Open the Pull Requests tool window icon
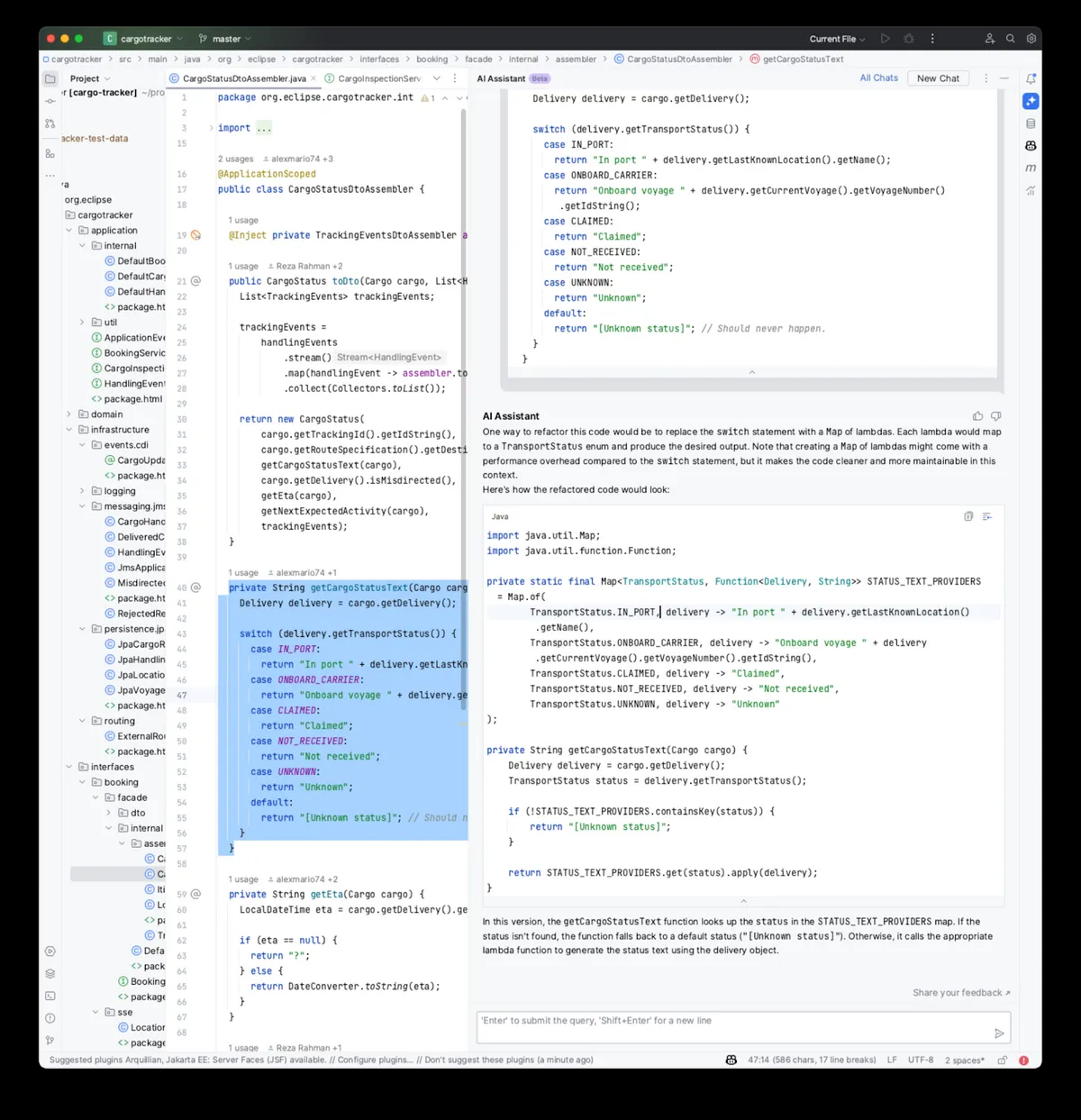Screen dimensions: 1081x1120 coord(50,123)
